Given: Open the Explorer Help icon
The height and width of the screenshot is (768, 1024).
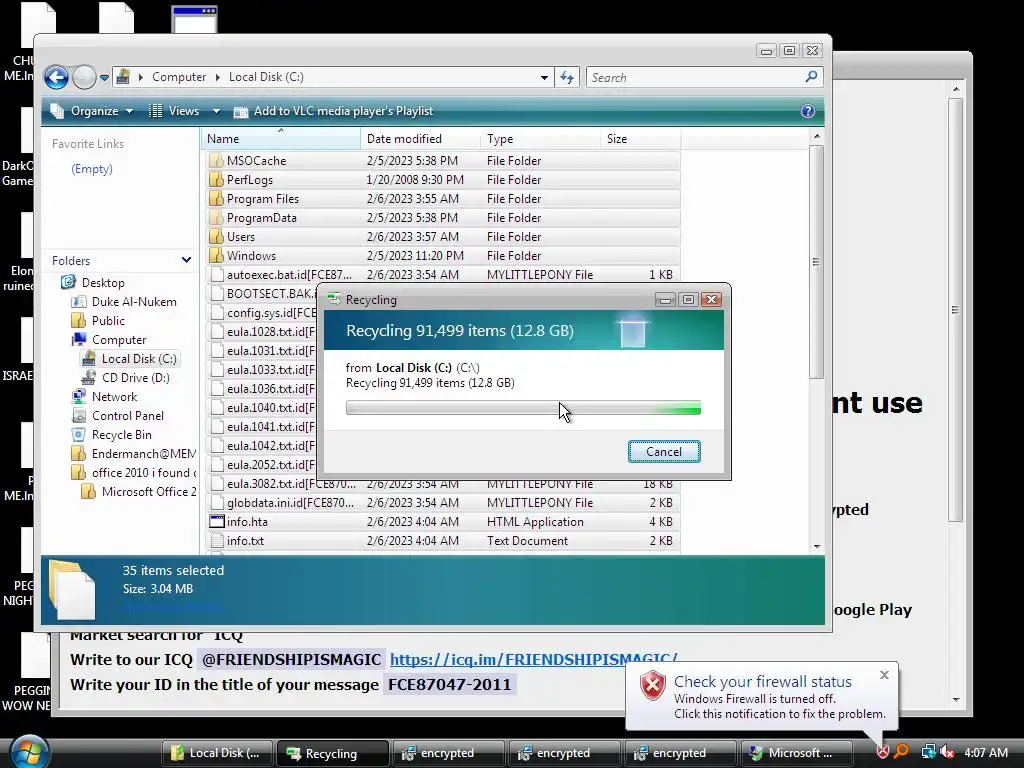Looking at the screenshot, I should point(808,111).
